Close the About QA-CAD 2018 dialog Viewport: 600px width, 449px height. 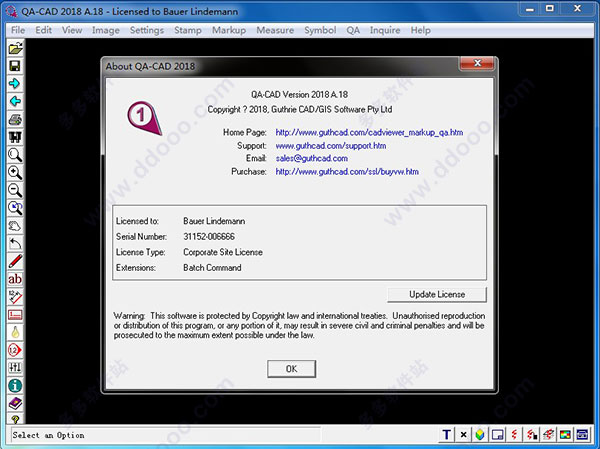click(x=477, y=63)
